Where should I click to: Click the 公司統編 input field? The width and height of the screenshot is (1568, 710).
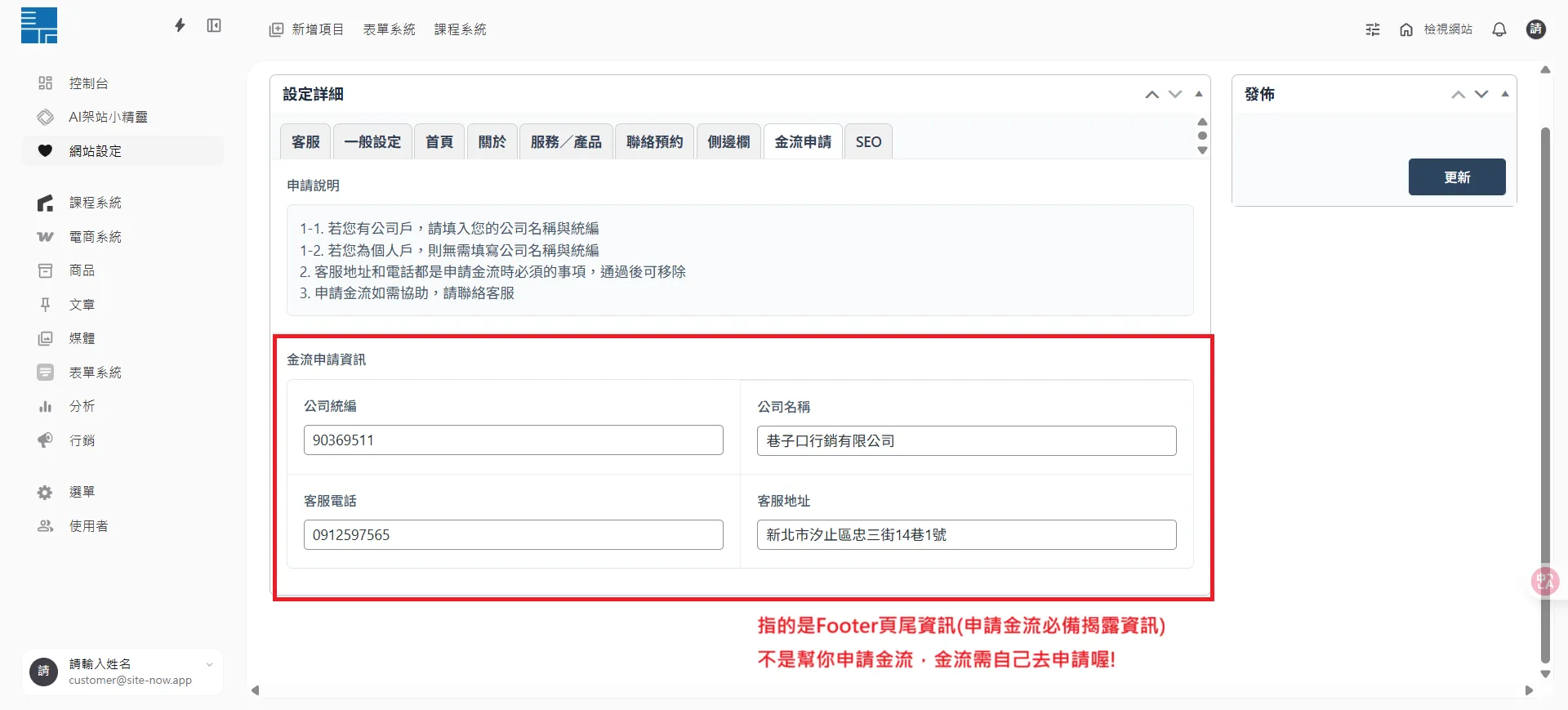pos(513,440)
